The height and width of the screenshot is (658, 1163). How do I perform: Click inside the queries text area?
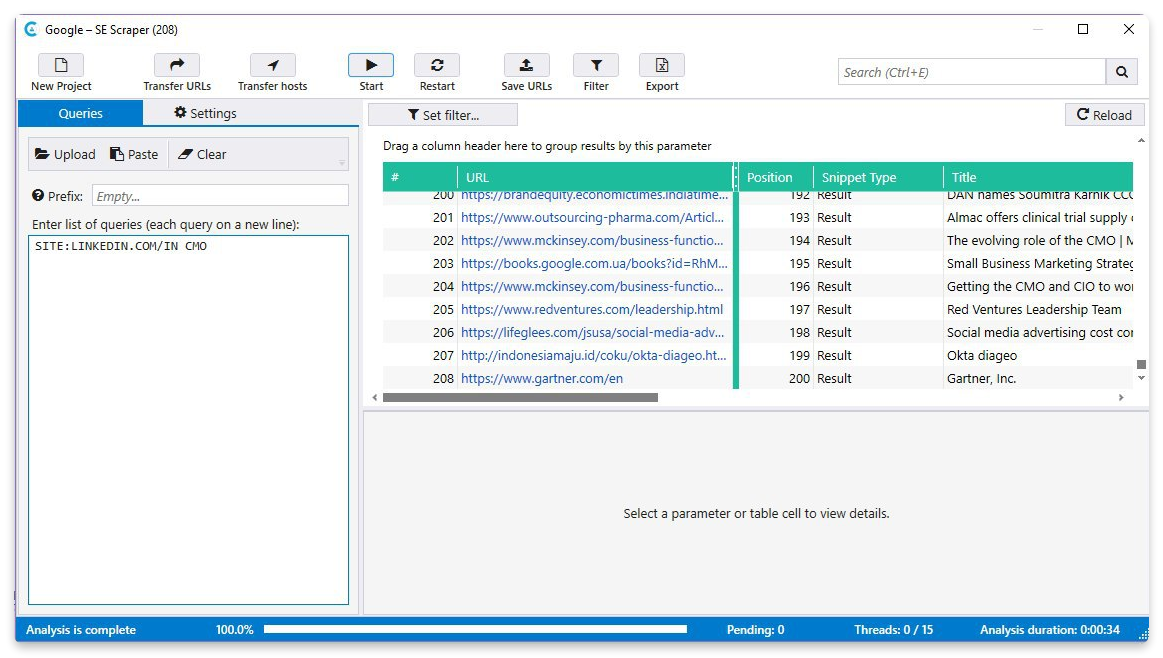point(188,420)
